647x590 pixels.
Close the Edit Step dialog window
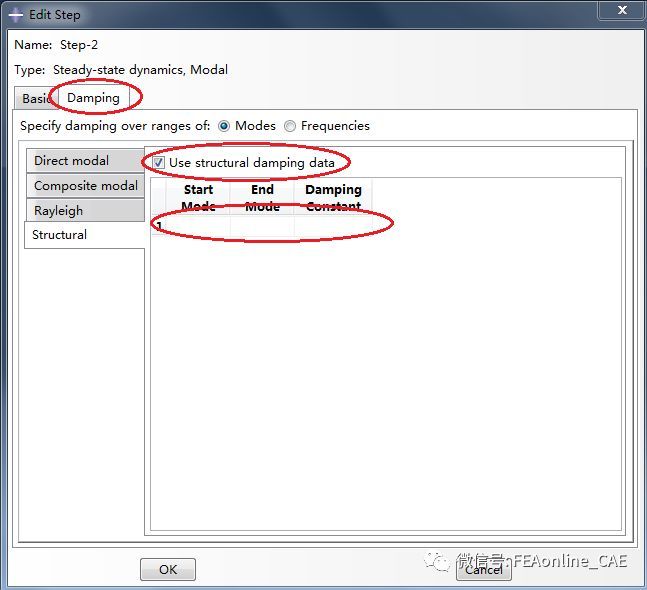click(x=620, y=13)
